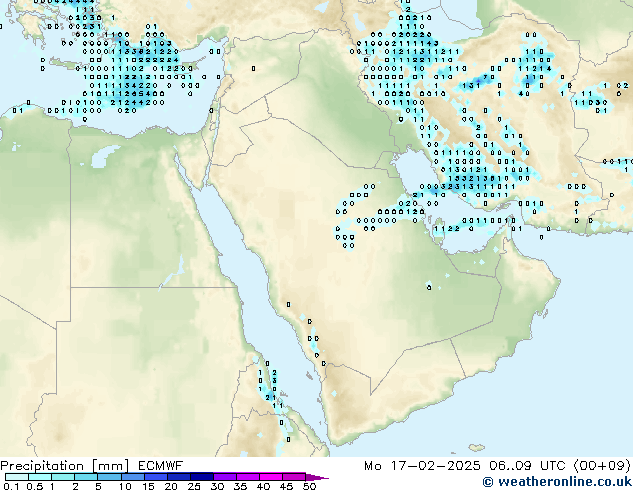Select the 5 to 10 legend swatch
634x490 pixels.
tap(109, 477)
